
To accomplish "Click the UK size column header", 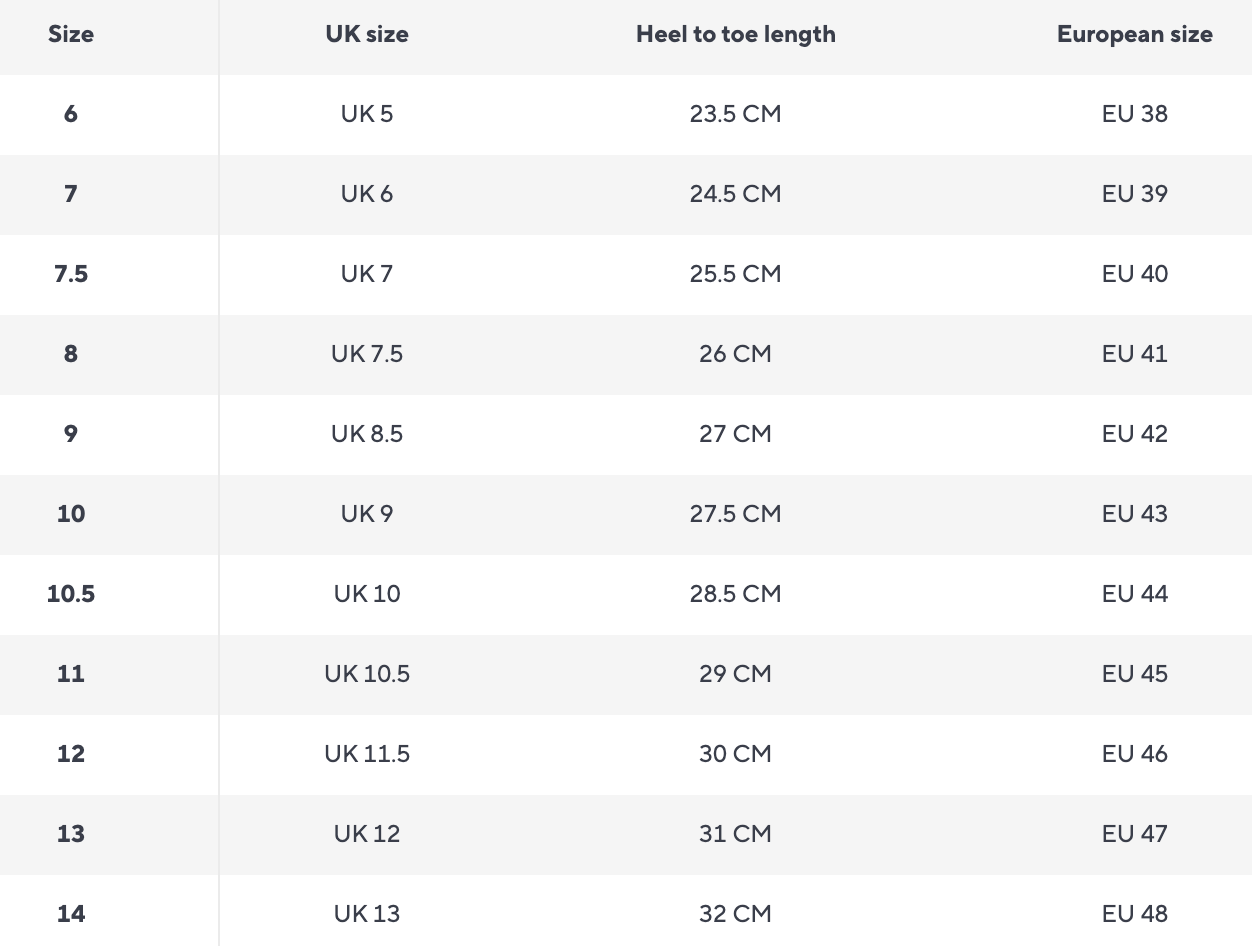I will [x=367, y=34].
